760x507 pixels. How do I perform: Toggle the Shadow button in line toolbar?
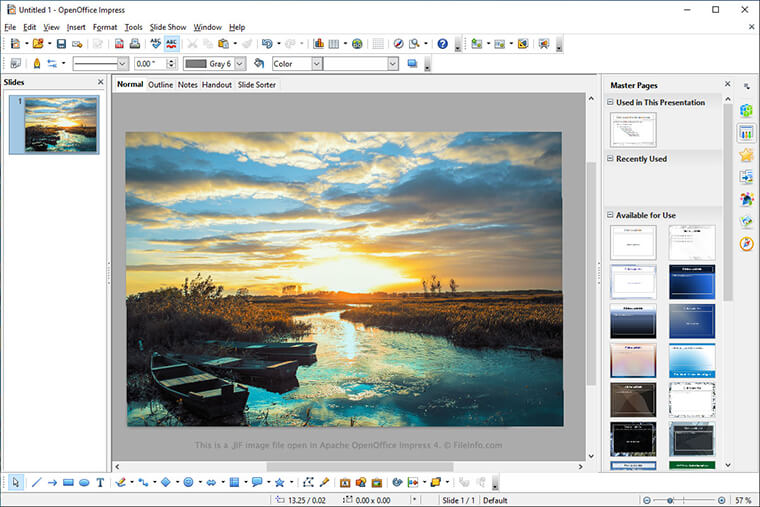pos(412,64)
